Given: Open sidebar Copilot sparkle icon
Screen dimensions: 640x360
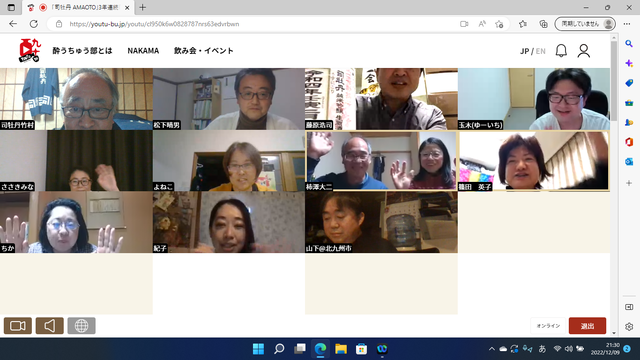Looking at the screenshot, I should click(x=629, y=63).
